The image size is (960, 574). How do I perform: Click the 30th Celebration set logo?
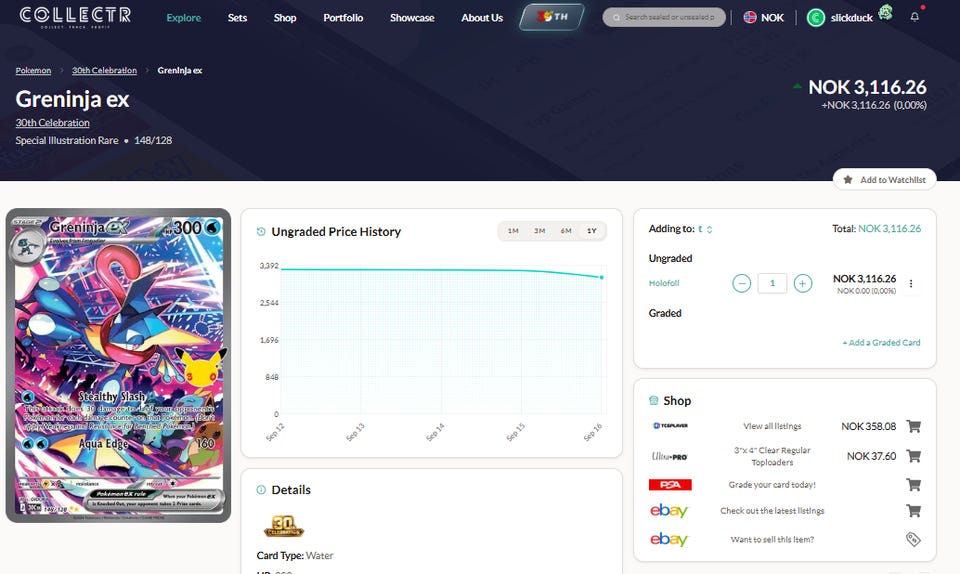[283, 526]
